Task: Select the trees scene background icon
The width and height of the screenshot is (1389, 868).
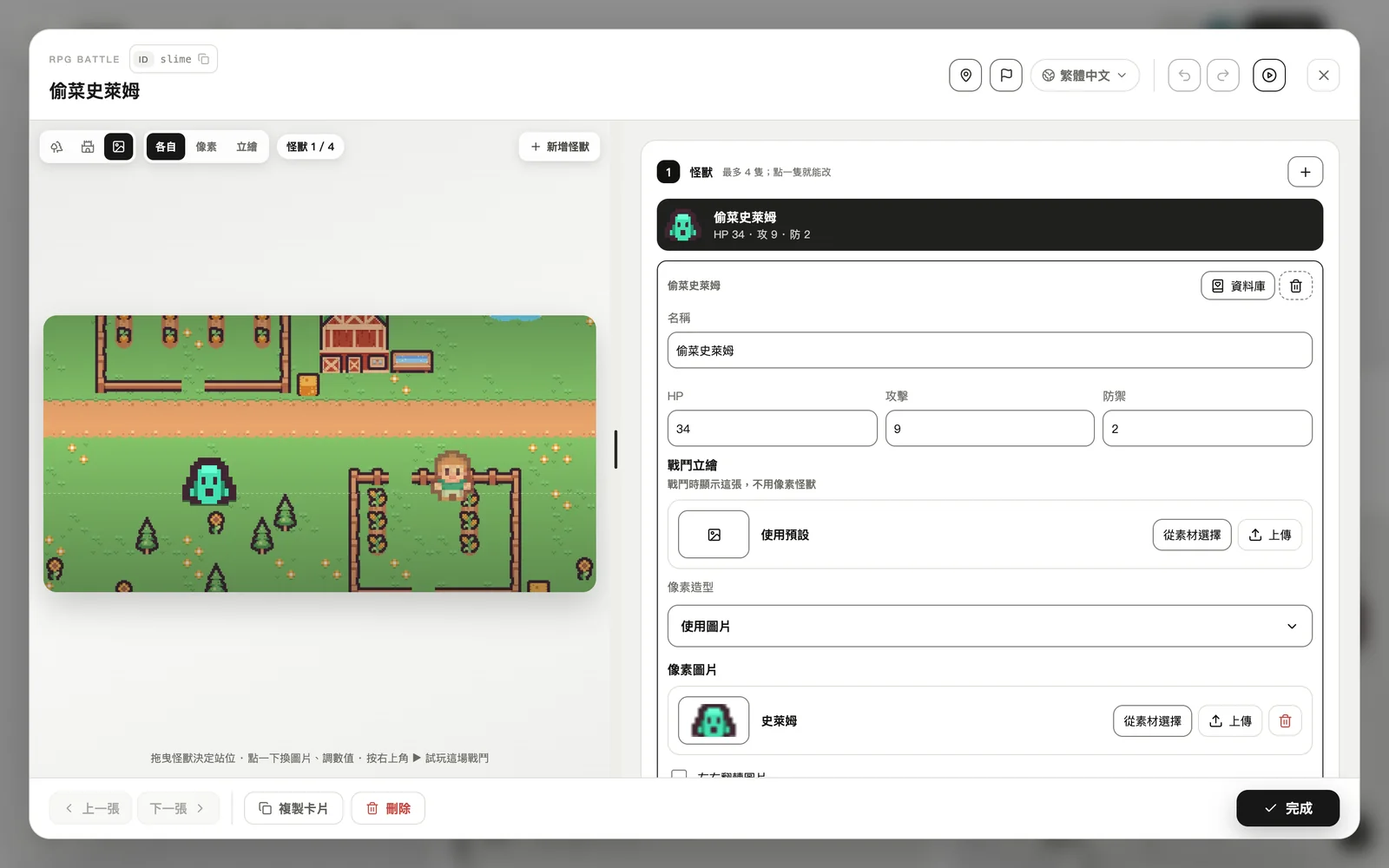Action: pos(57,147)
